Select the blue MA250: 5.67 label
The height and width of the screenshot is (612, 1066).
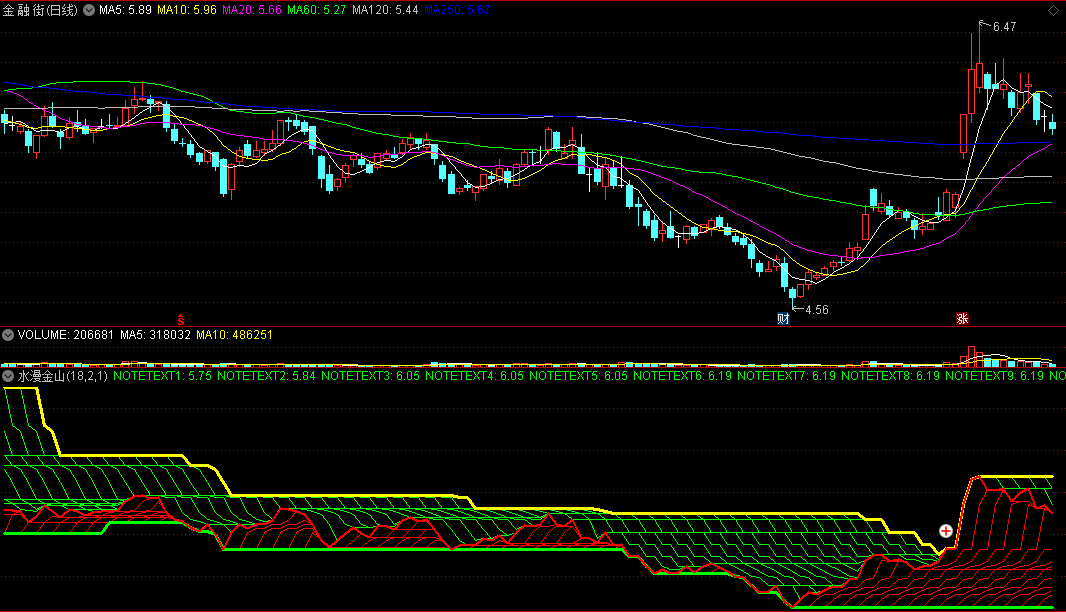coord(457,10)
